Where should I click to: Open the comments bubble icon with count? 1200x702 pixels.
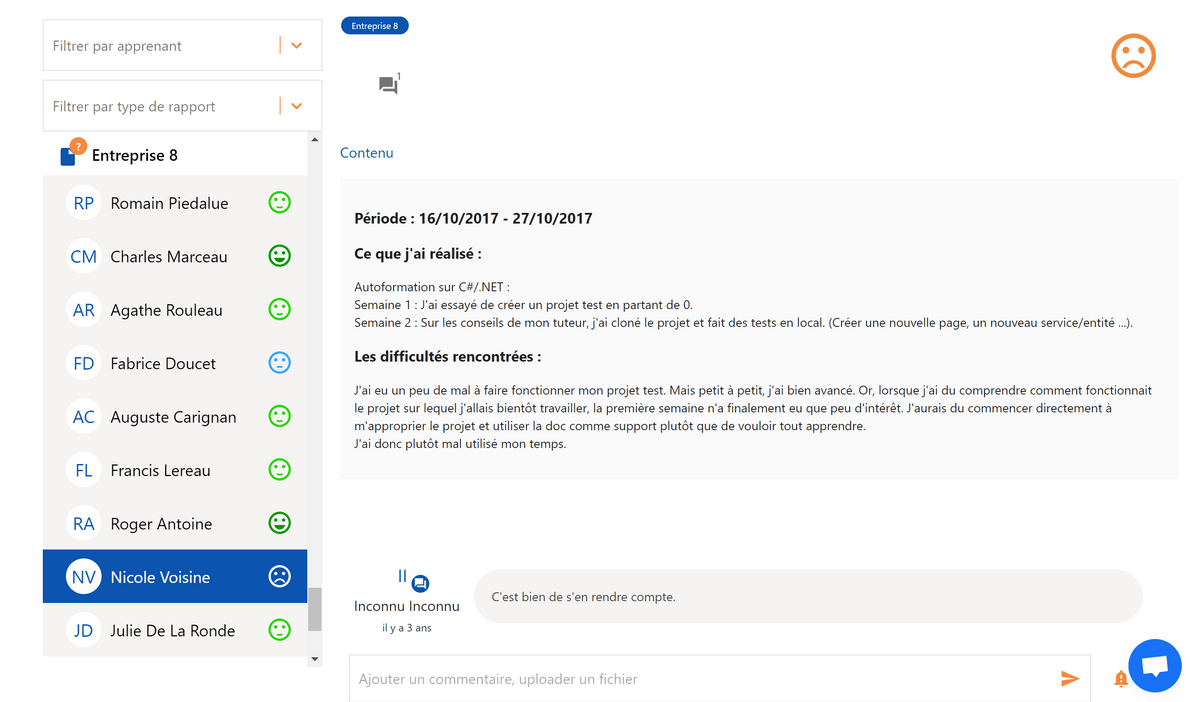[389, 84]
